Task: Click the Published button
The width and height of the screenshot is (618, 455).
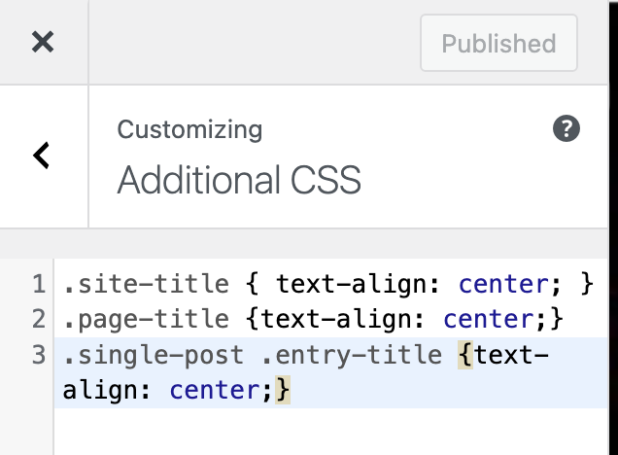Action: 498,43
